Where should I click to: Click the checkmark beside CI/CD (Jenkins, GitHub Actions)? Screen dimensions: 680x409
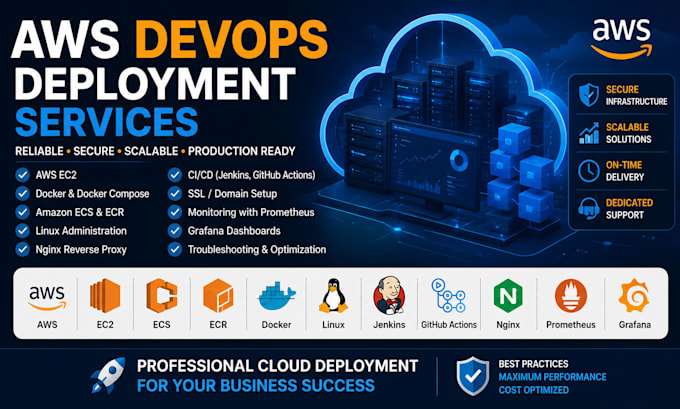point(175,175)
